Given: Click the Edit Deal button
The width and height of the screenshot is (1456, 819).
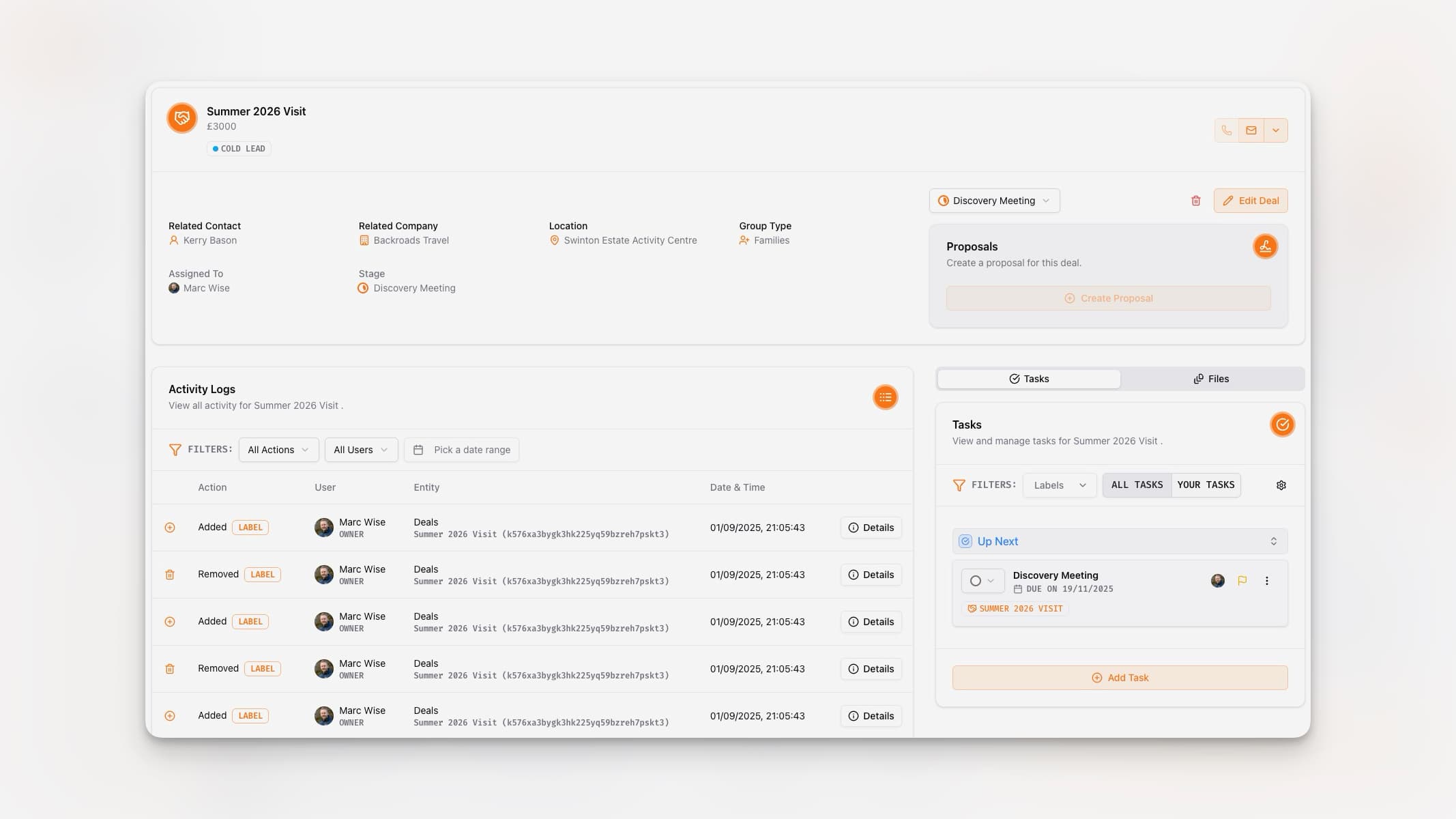Looking at the screenshot, I should 1250,201.
